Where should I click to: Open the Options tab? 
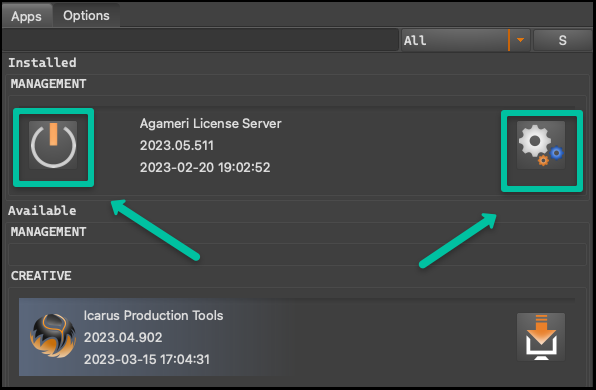86,16
